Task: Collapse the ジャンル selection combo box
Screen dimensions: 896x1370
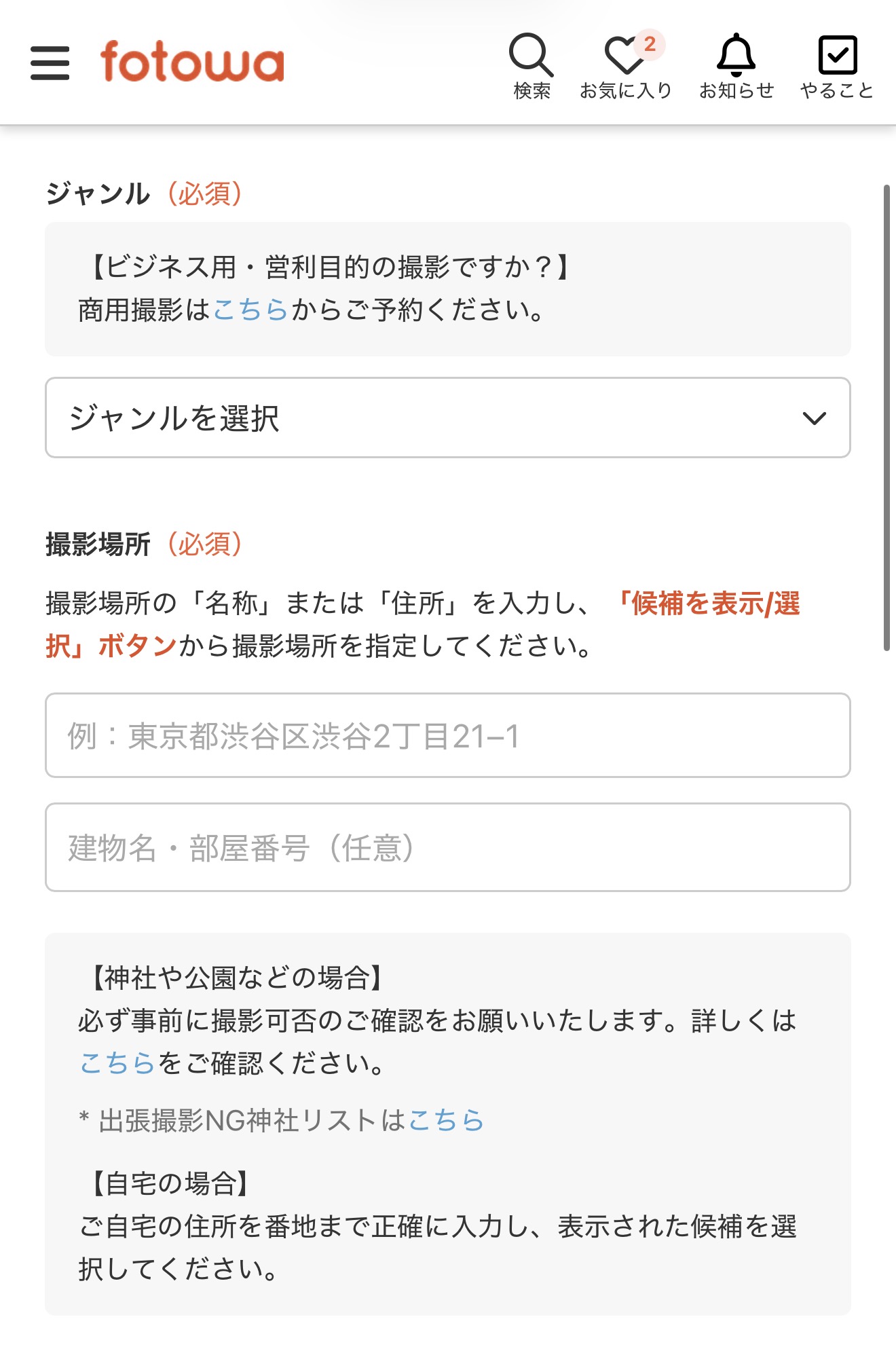Action: pyautogui.click(x=448, y=418)
